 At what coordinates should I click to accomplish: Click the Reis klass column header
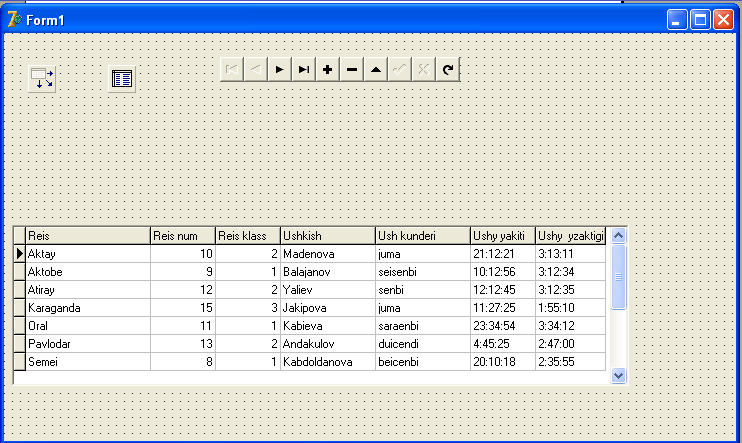tap(248, 236)
